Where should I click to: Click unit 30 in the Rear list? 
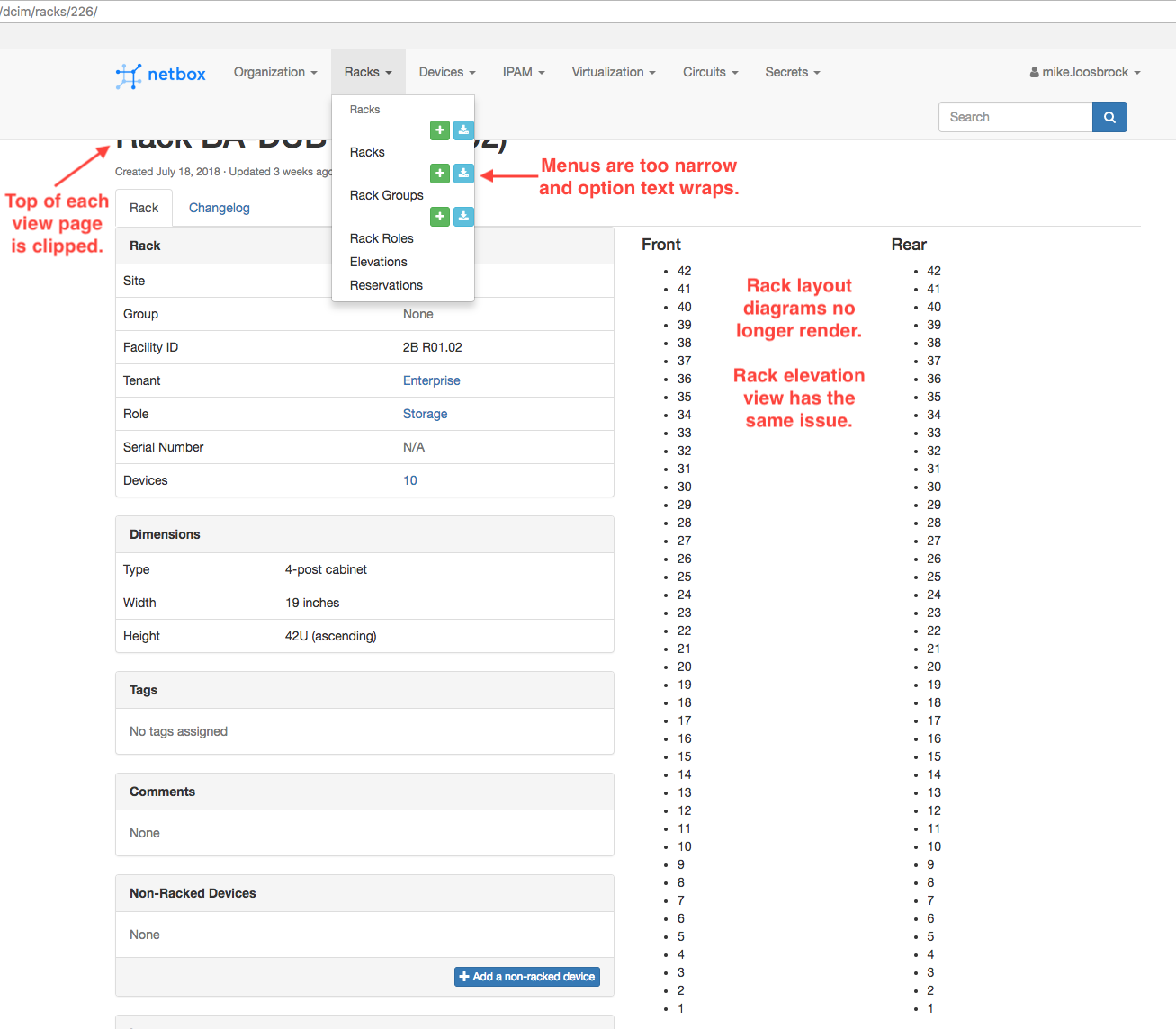[934, 487]
